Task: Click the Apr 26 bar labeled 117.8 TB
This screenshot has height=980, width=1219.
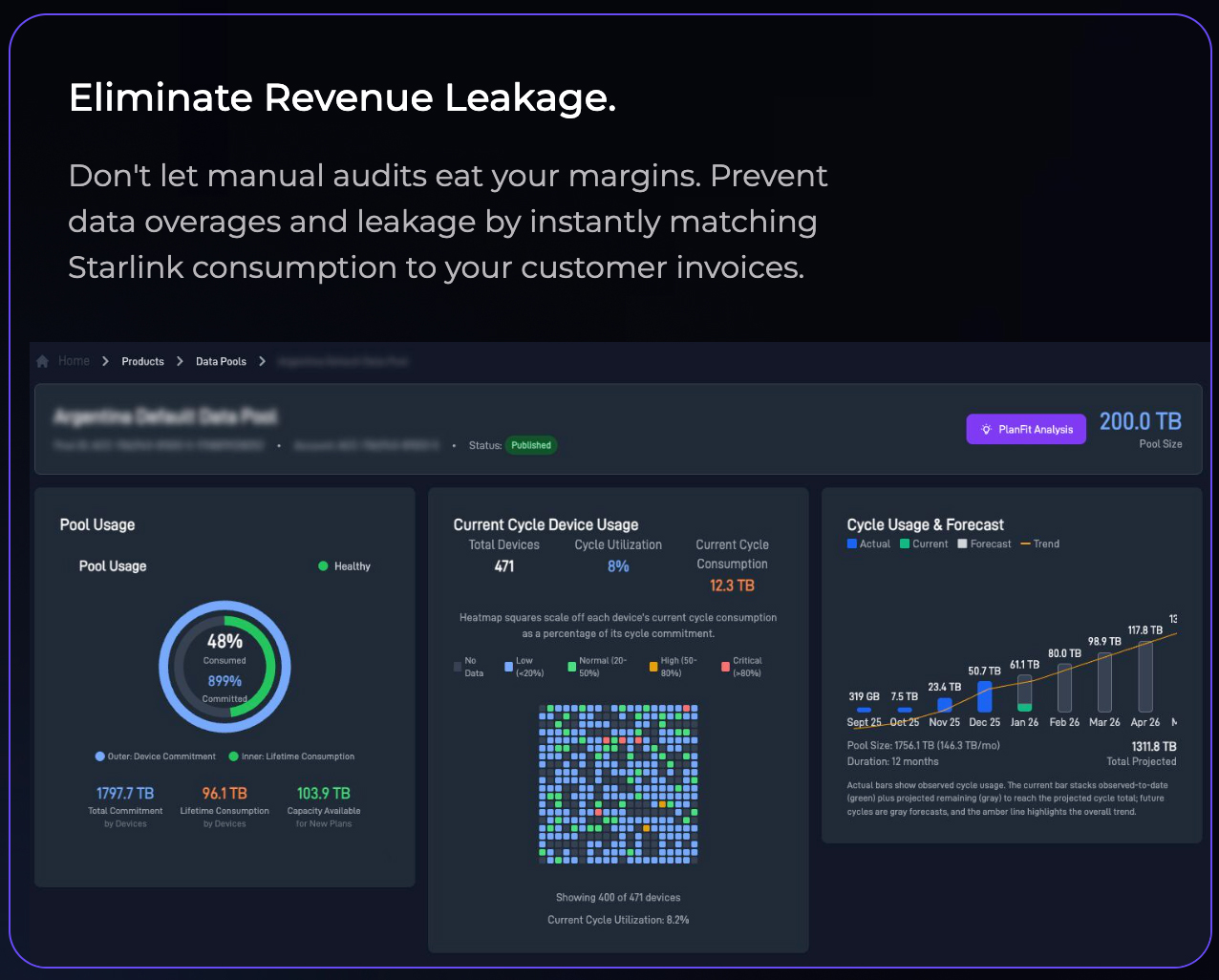Action: pyautogui.click(x=1144, y=676)
